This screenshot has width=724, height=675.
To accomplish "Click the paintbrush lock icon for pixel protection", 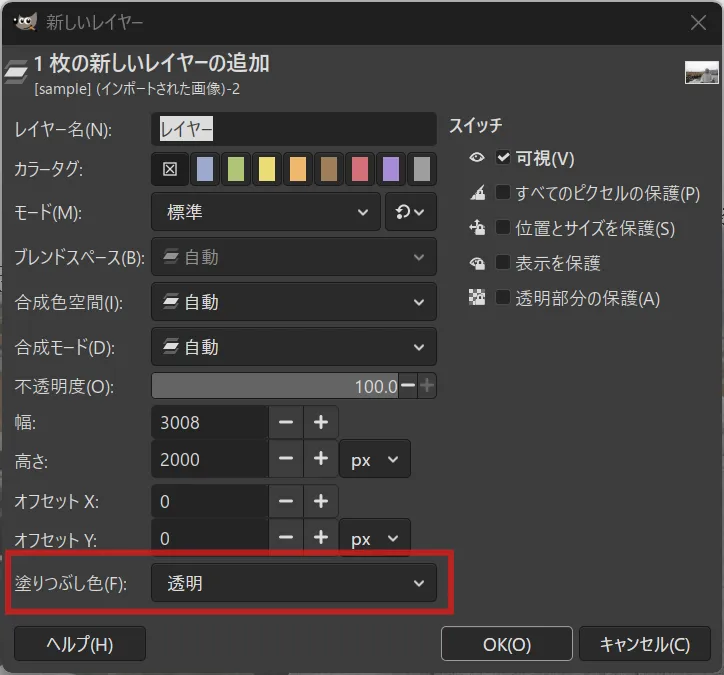I will [x=477, y=193].
